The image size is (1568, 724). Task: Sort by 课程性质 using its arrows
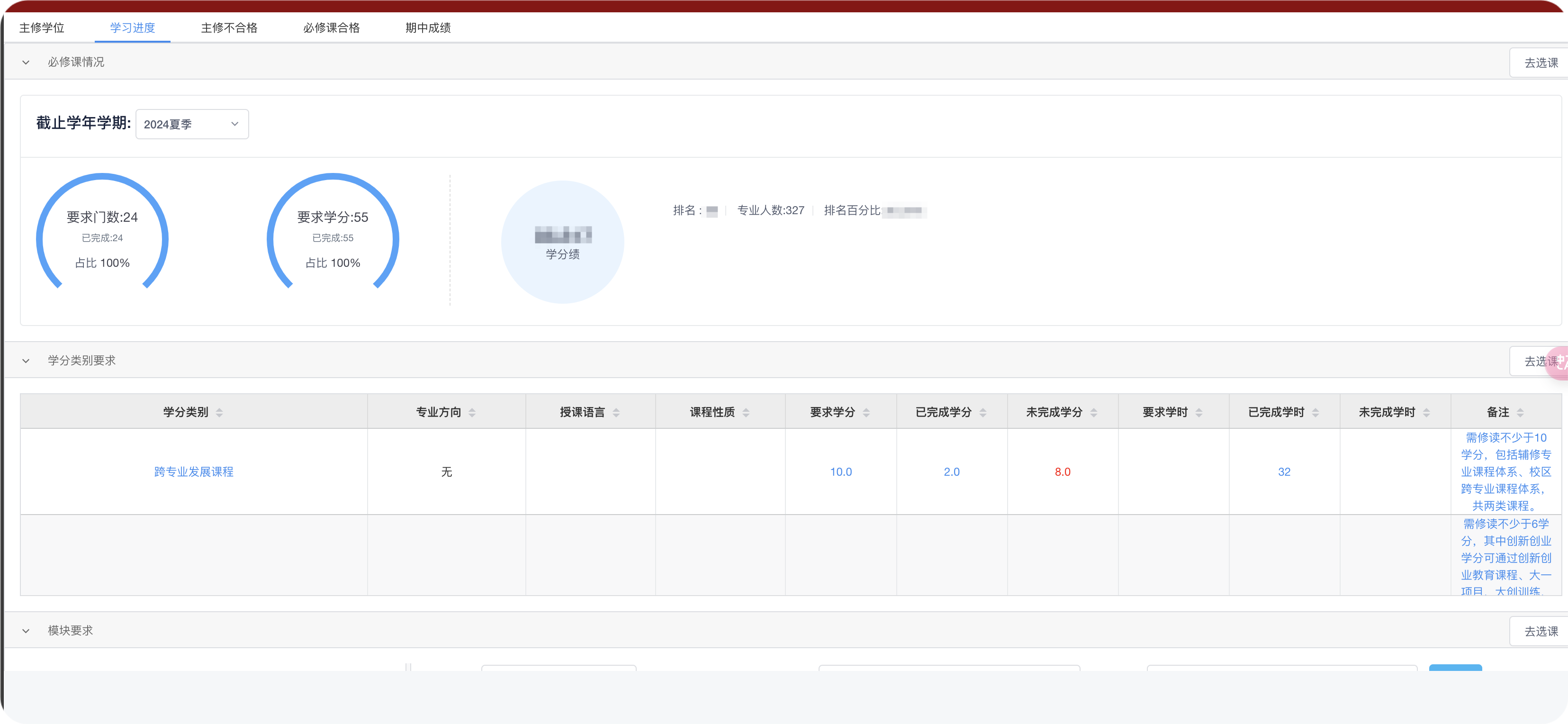746,413
